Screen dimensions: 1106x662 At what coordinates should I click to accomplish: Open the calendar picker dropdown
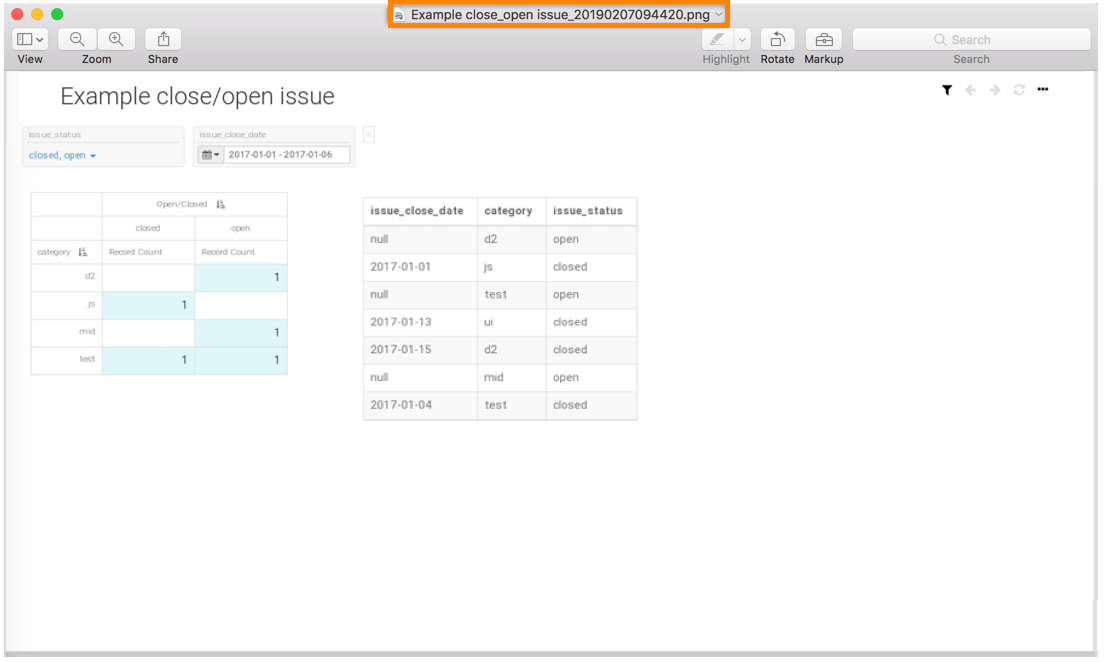coord(210,155)
